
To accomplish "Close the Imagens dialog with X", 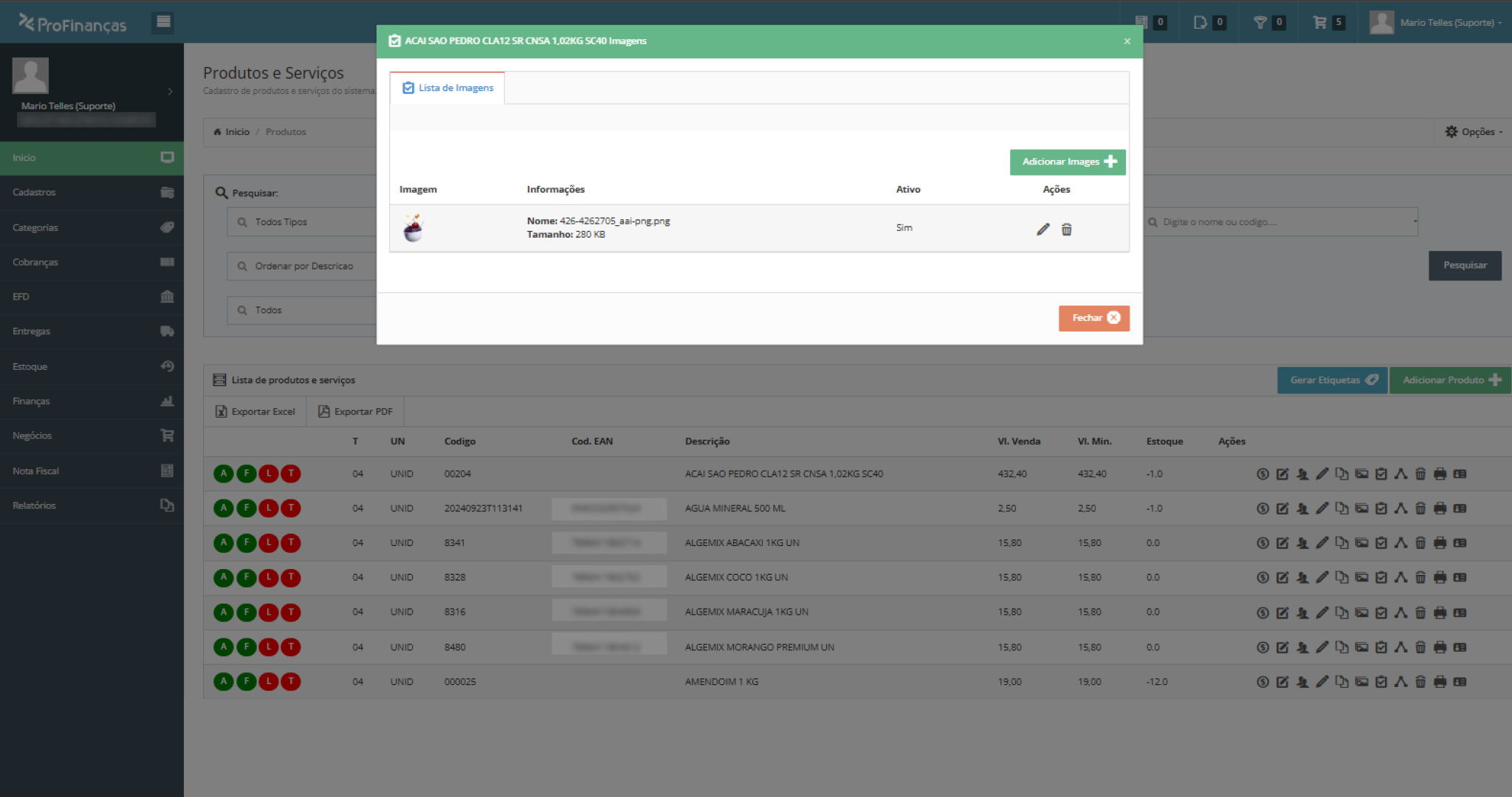I will pyautogui.click(x=1127, y=41).
